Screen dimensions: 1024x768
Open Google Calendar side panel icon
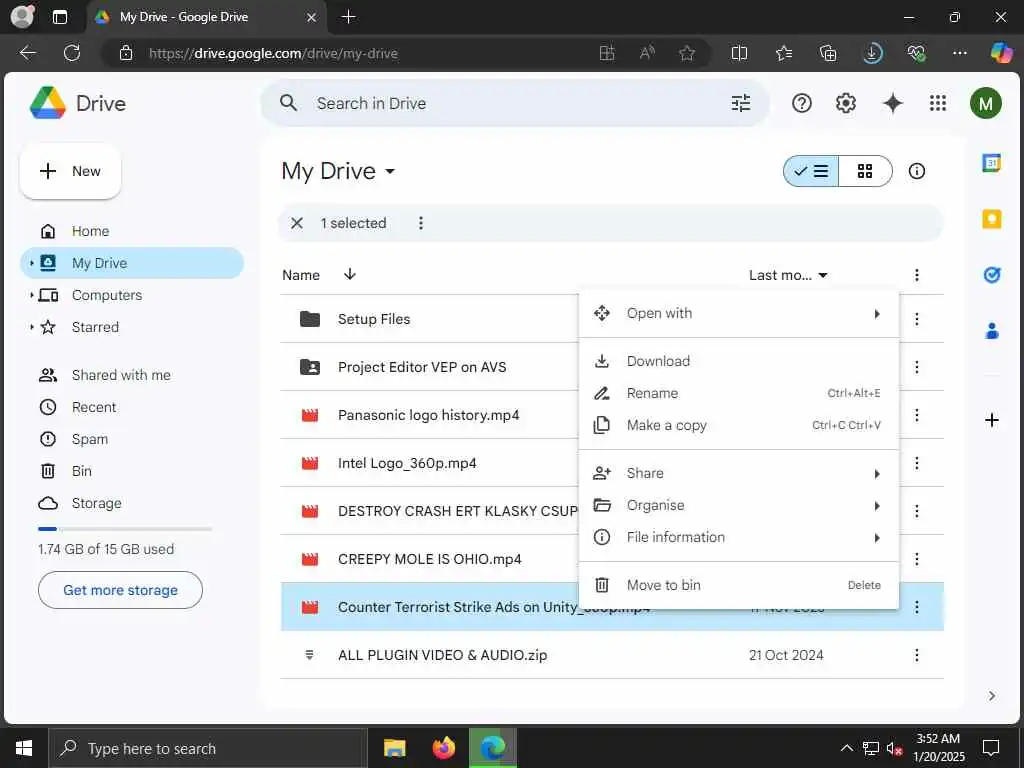(991, 163)
